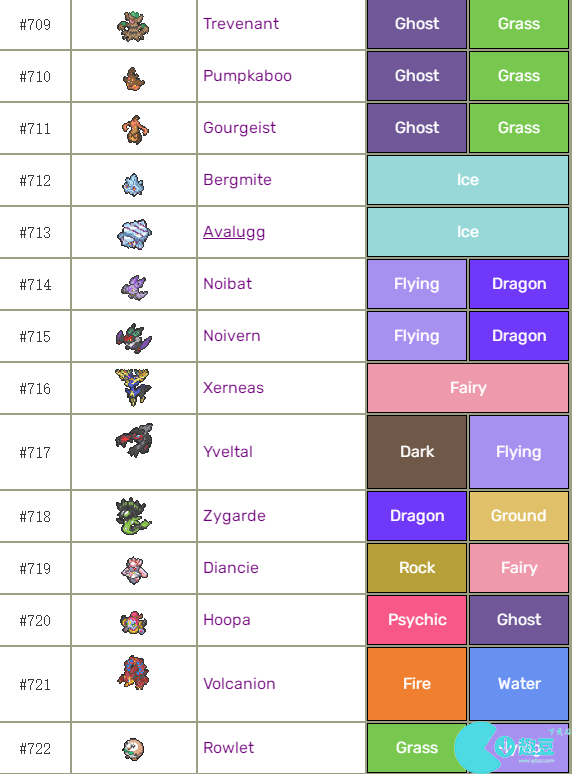Click the download watermark logo
572x774 pixels.
pos(511,747)
